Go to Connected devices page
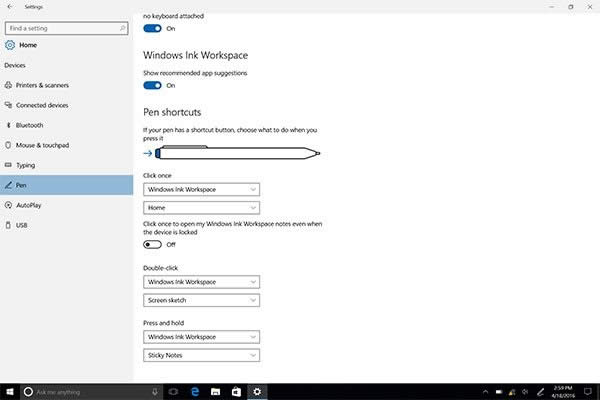This screenshot has width=600, height=400. tap(45, 105)
